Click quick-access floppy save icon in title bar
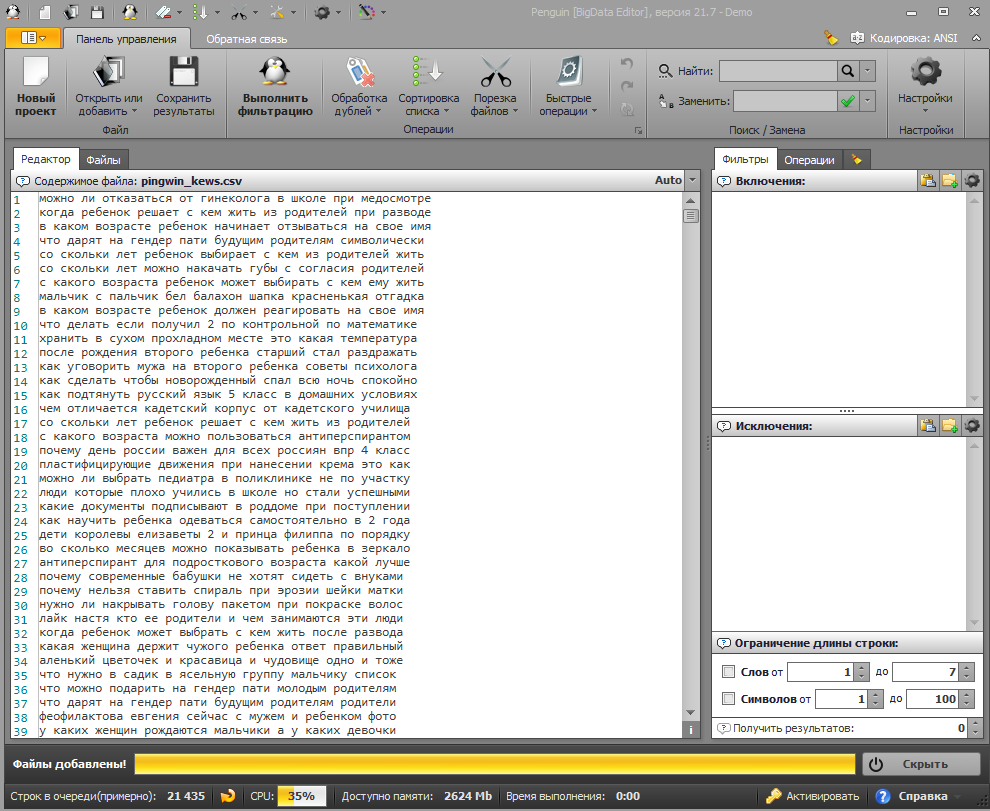This screenshot has width=990, height=811. (x=97, y=11)
